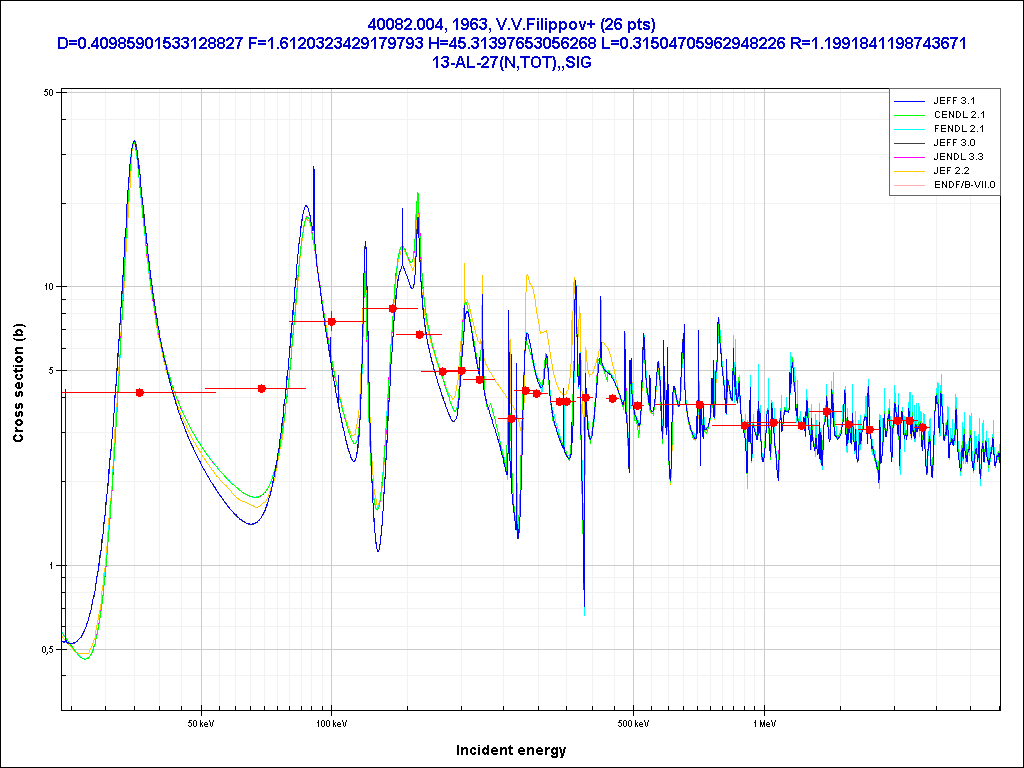
Task: Click the rightmost red experimental data point
Action: (x=923, y=428)
